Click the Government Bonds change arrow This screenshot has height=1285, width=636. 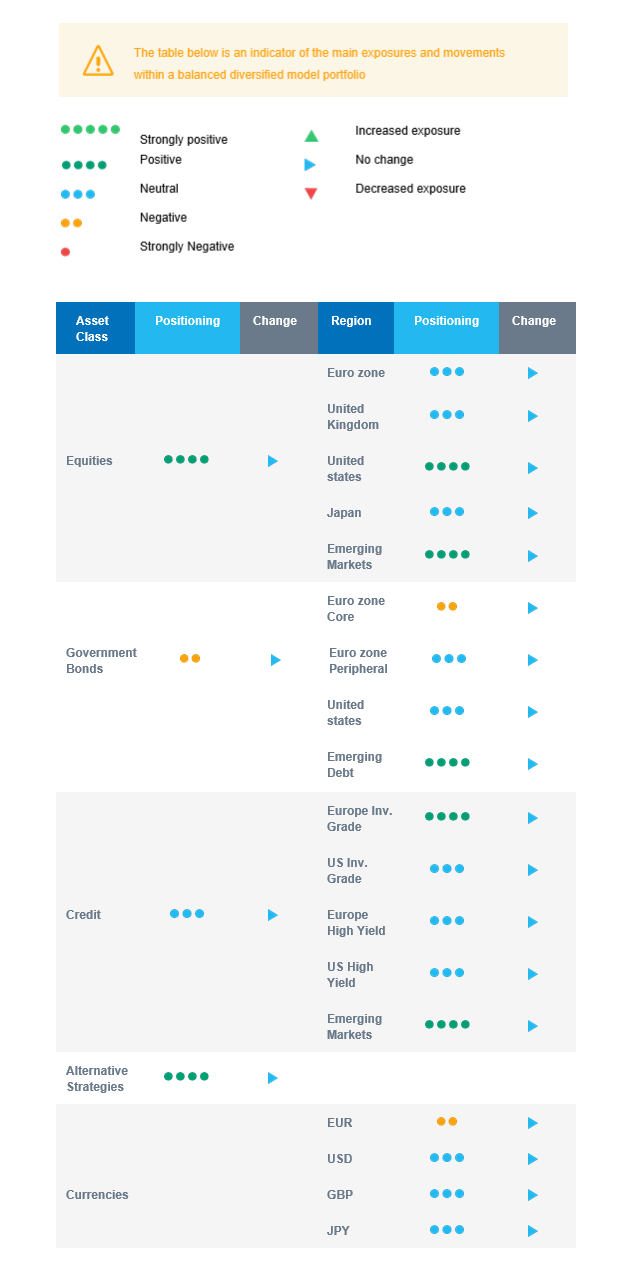coord(275,660)
